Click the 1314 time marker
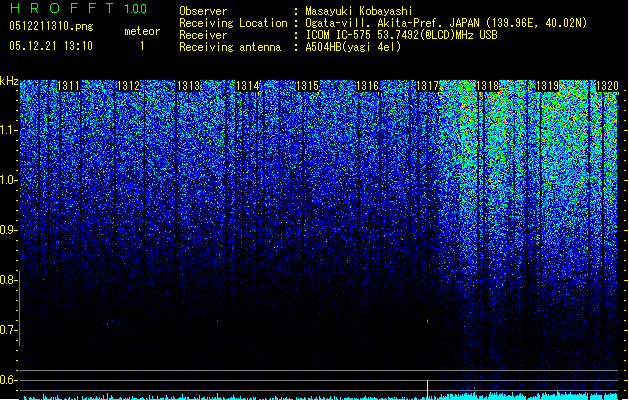 pyautogui.click(x=248, y=86)
